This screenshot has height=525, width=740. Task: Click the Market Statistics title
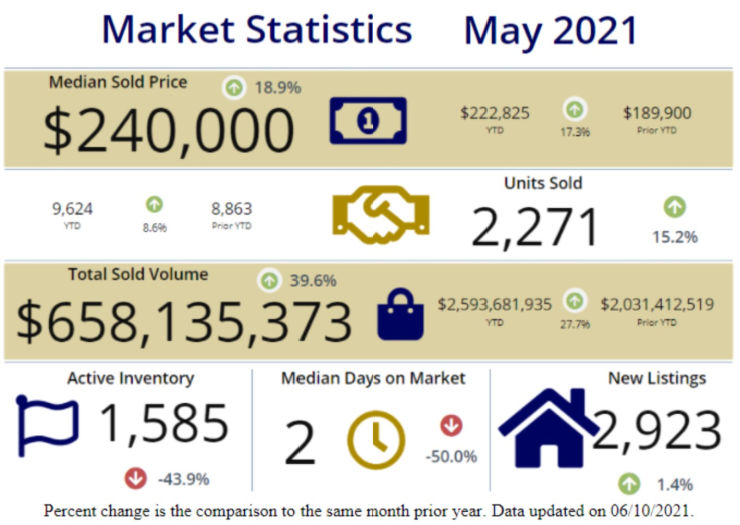point(256,29)
